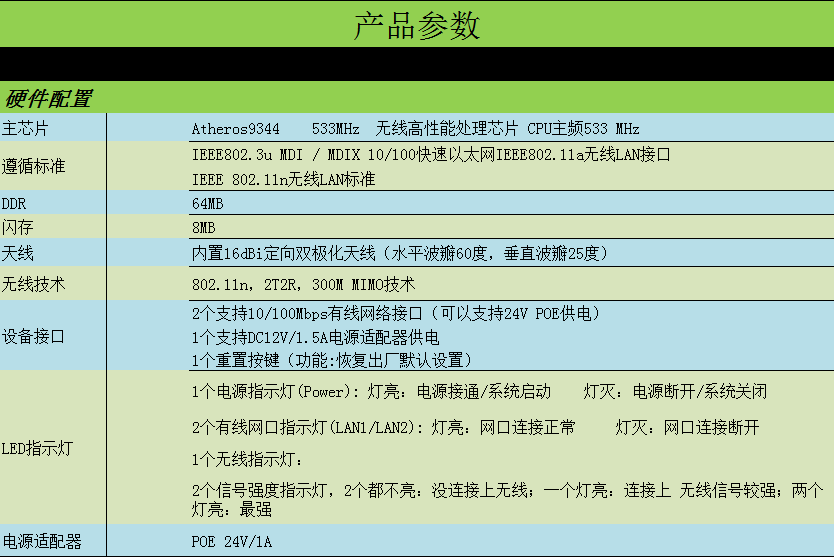Click the 遵循标准 row label

point(33,166)
